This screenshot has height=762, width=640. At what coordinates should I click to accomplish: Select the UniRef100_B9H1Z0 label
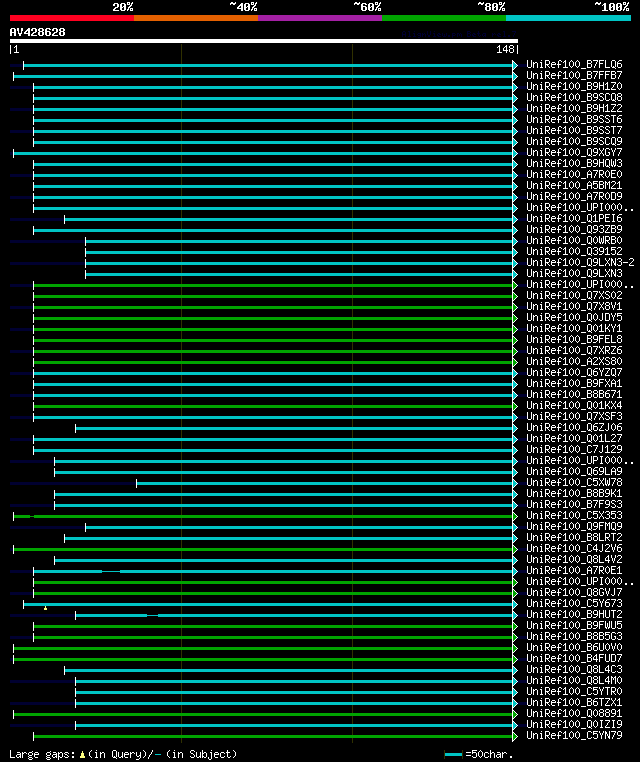pos(574,87)
